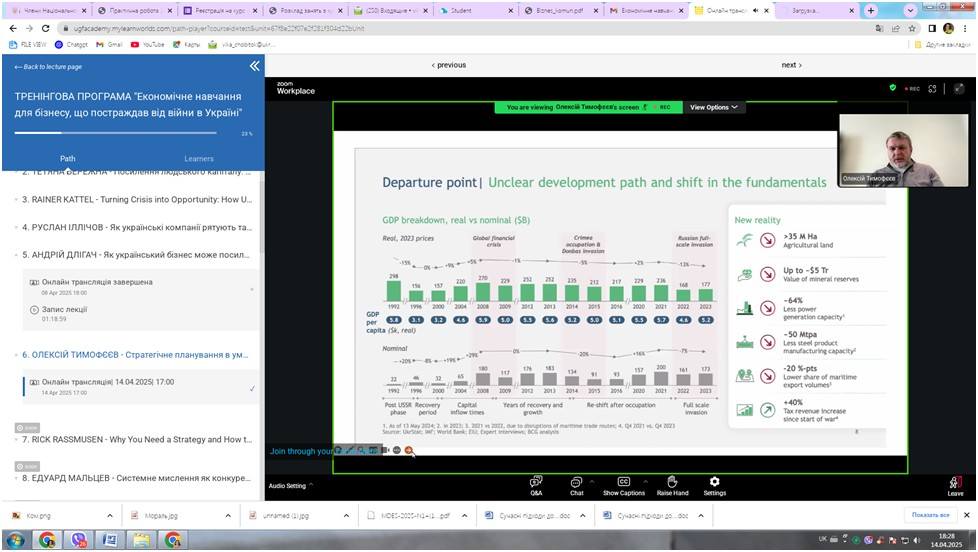Go to the previous lesson
The height and width of the screenshot is (552, 978).
(449, 65)
